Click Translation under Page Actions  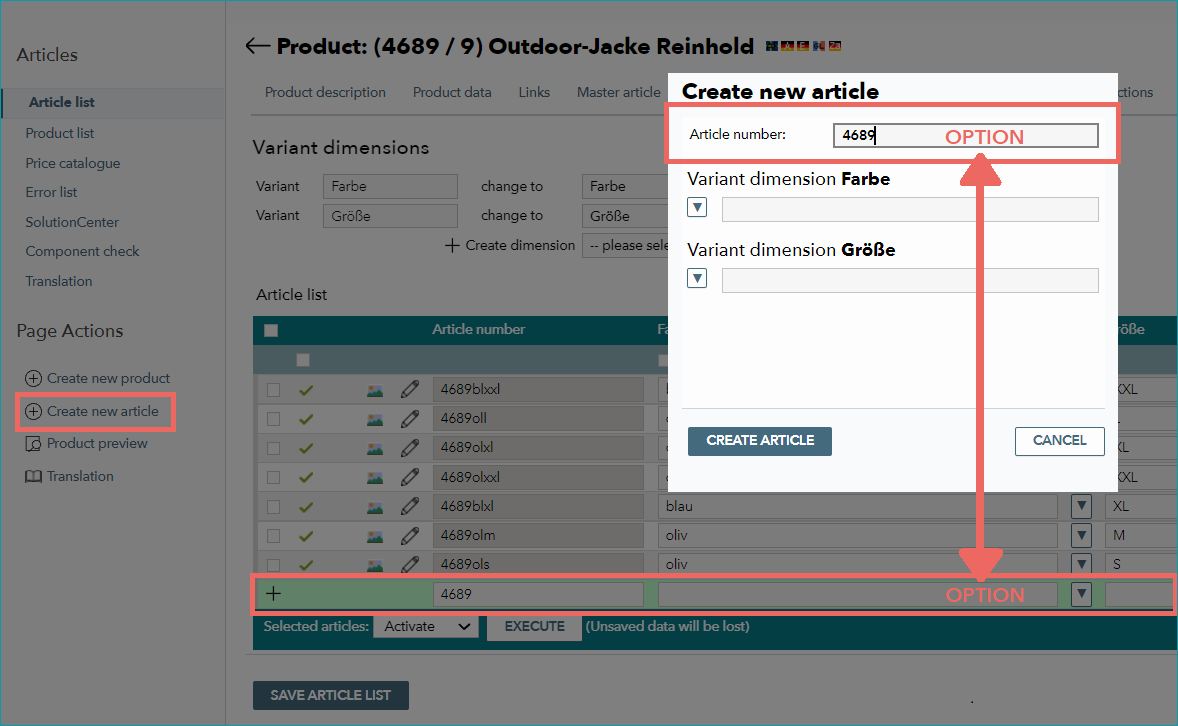[x=69, y=476]
